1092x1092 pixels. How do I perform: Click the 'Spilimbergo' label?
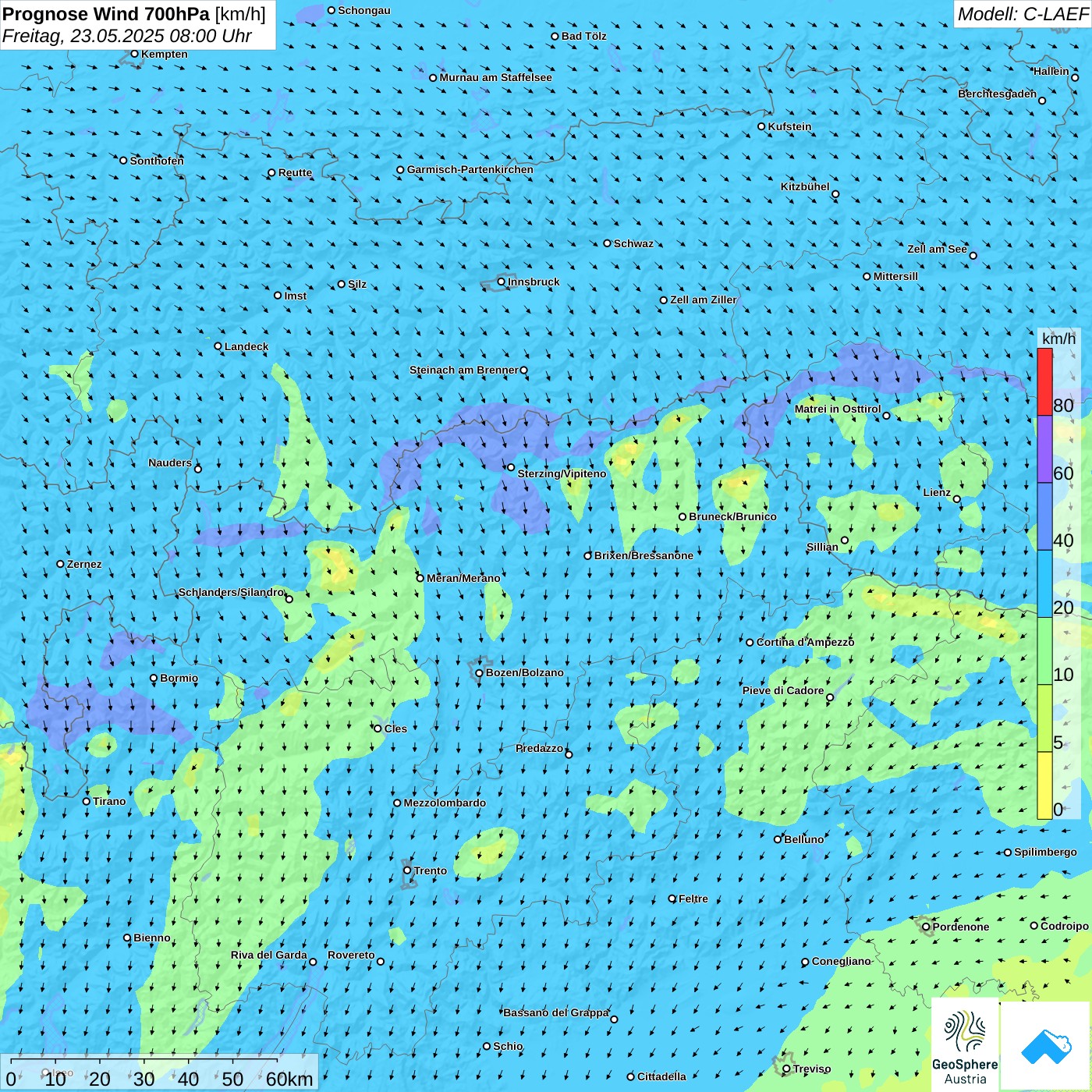point(1045,852)
